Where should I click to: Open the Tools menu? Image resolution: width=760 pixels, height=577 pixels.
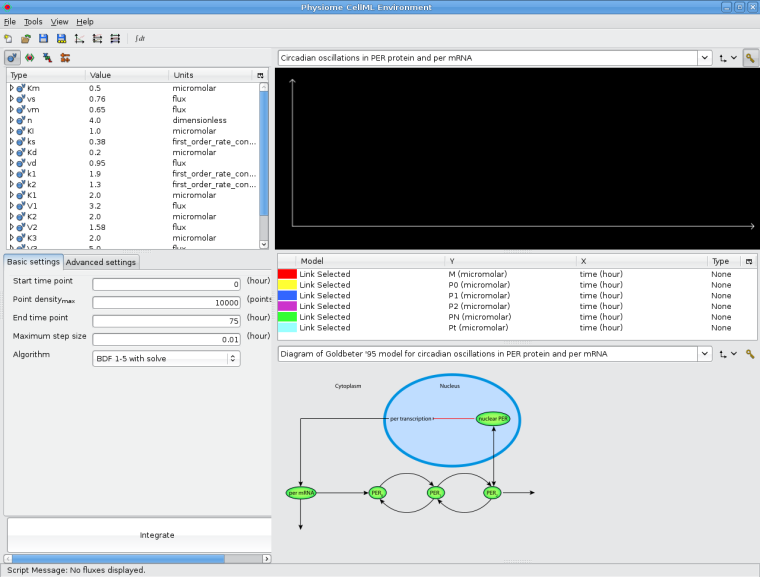(x=33, y=22)
